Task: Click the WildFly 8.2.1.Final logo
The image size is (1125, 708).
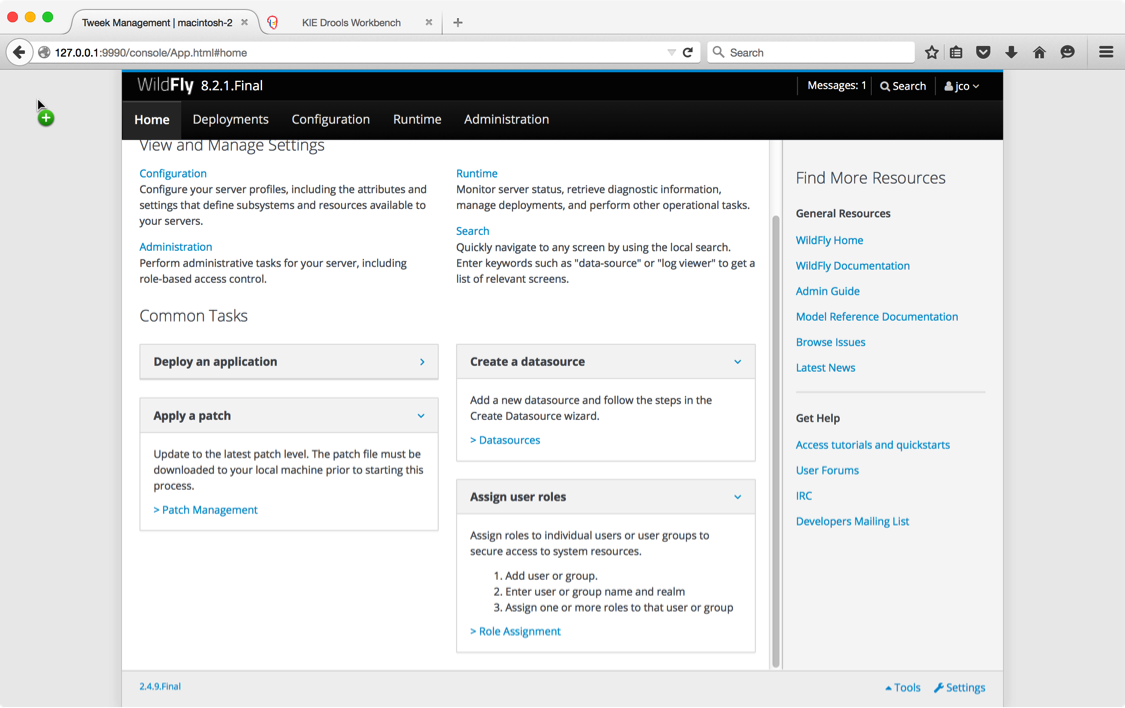Action: (x=200, y=85)
